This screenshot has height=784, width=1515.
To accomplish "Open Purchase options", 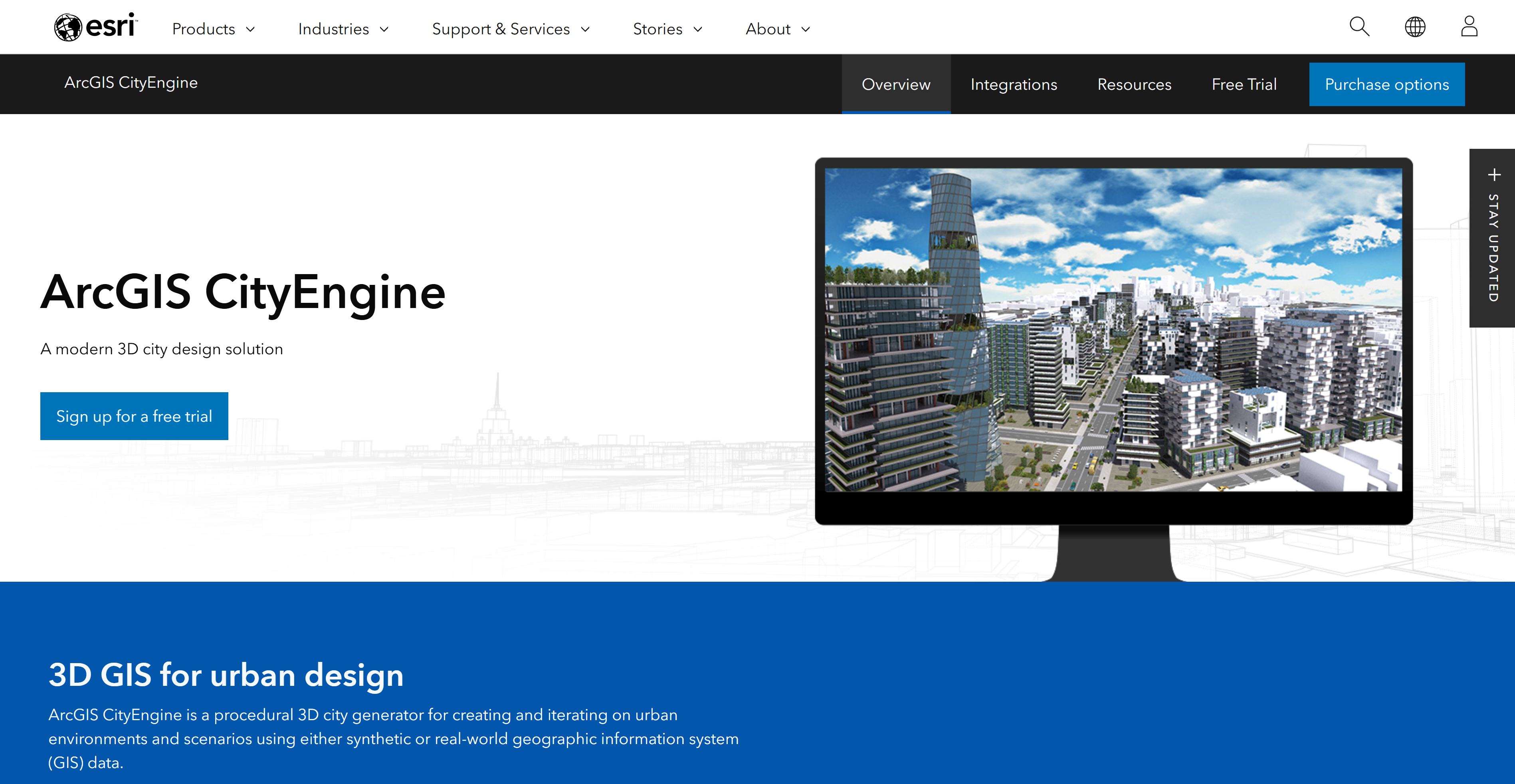I will 1387,84.
